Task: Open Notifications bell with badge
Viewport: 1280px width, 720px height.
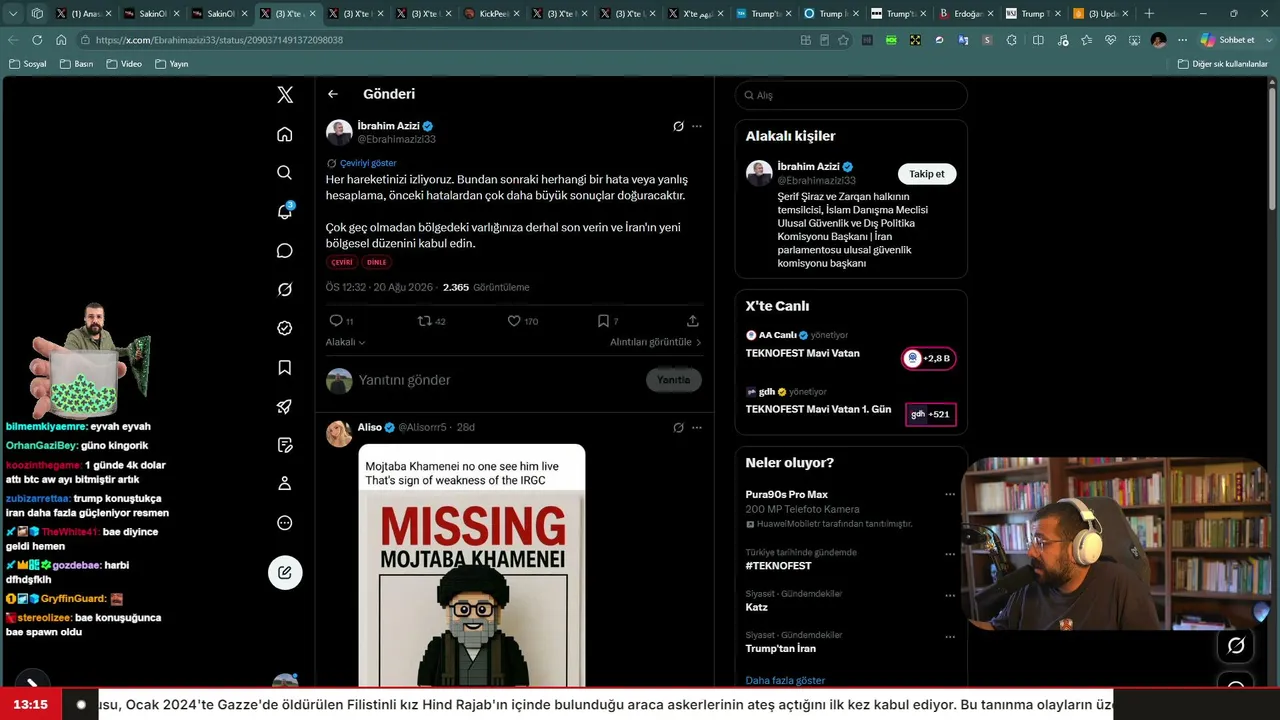Action: click(x=285, y=211)
